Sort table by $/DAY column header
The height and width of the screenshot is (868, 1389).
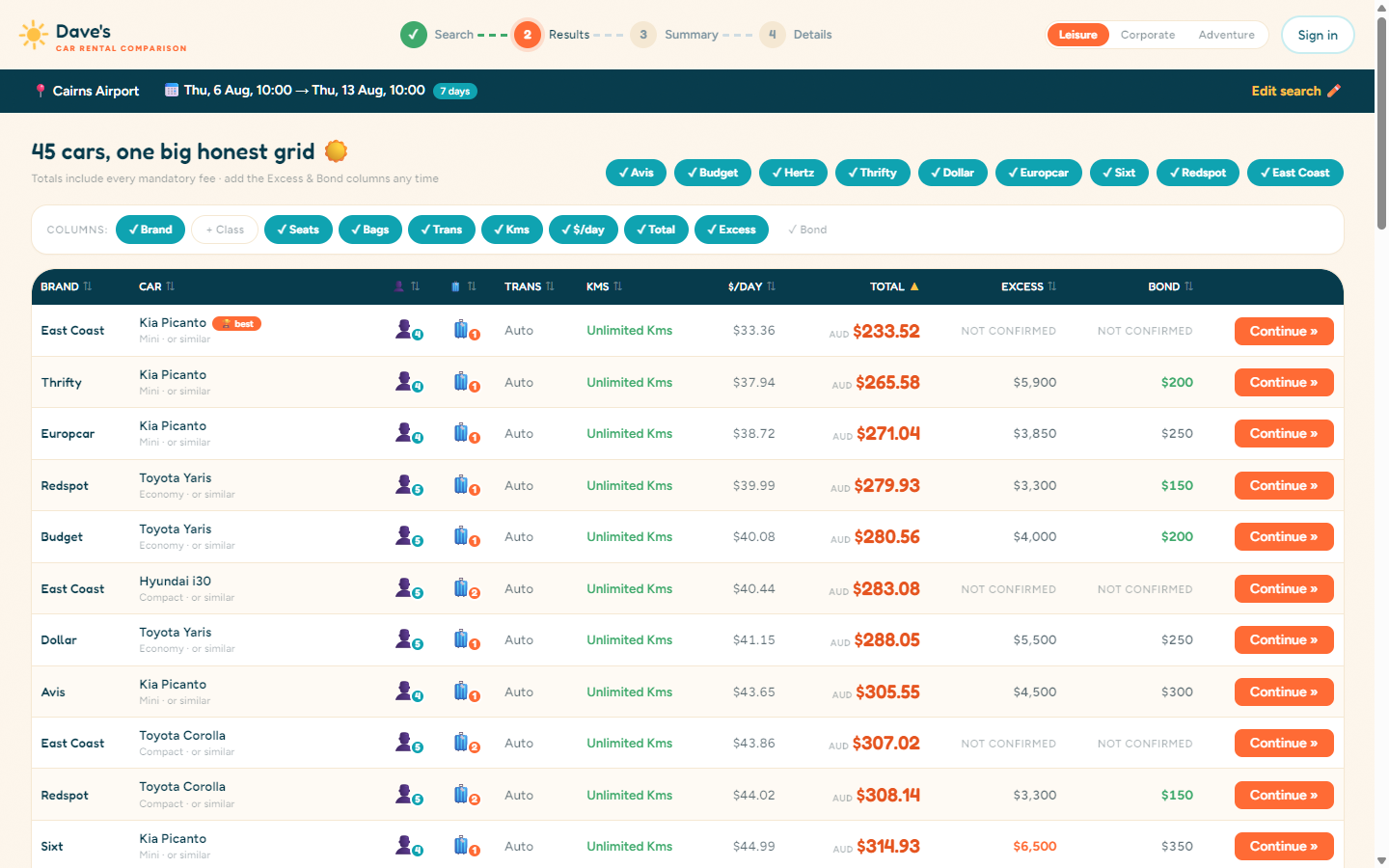click(751, 286)
